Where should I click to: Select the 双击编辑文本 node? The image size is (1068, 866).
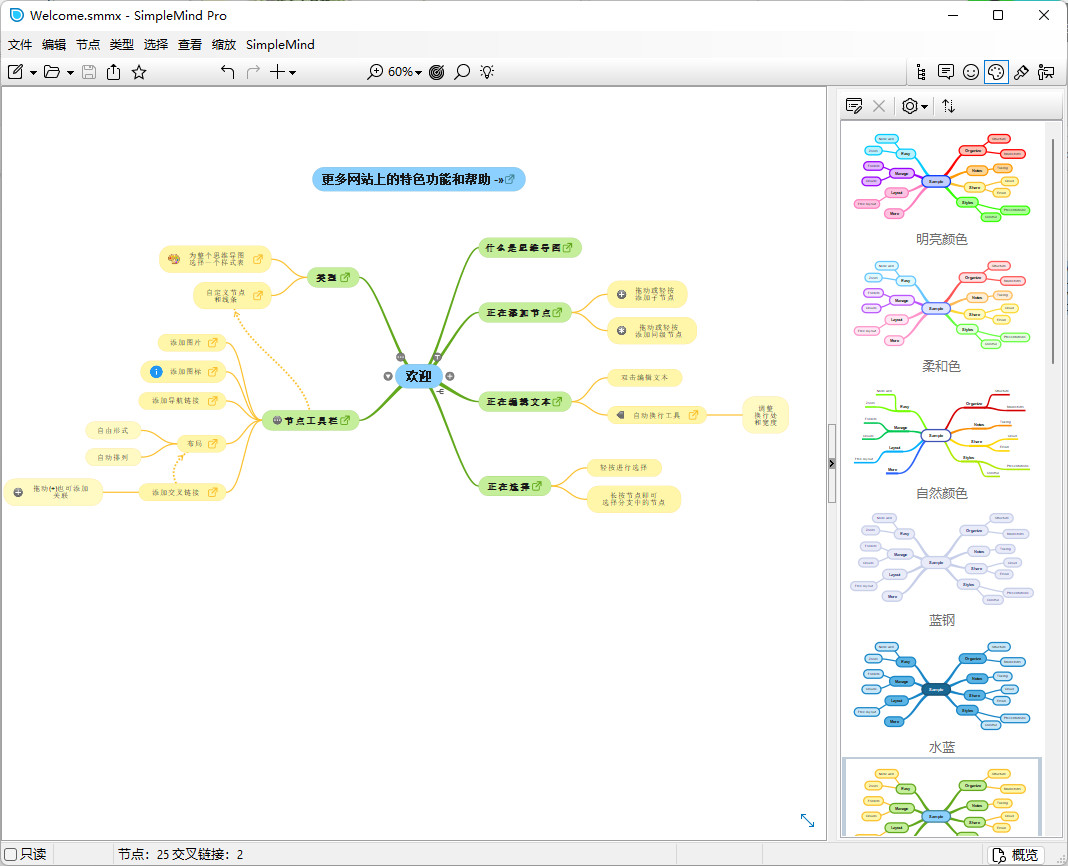click(x=644, y=377)
